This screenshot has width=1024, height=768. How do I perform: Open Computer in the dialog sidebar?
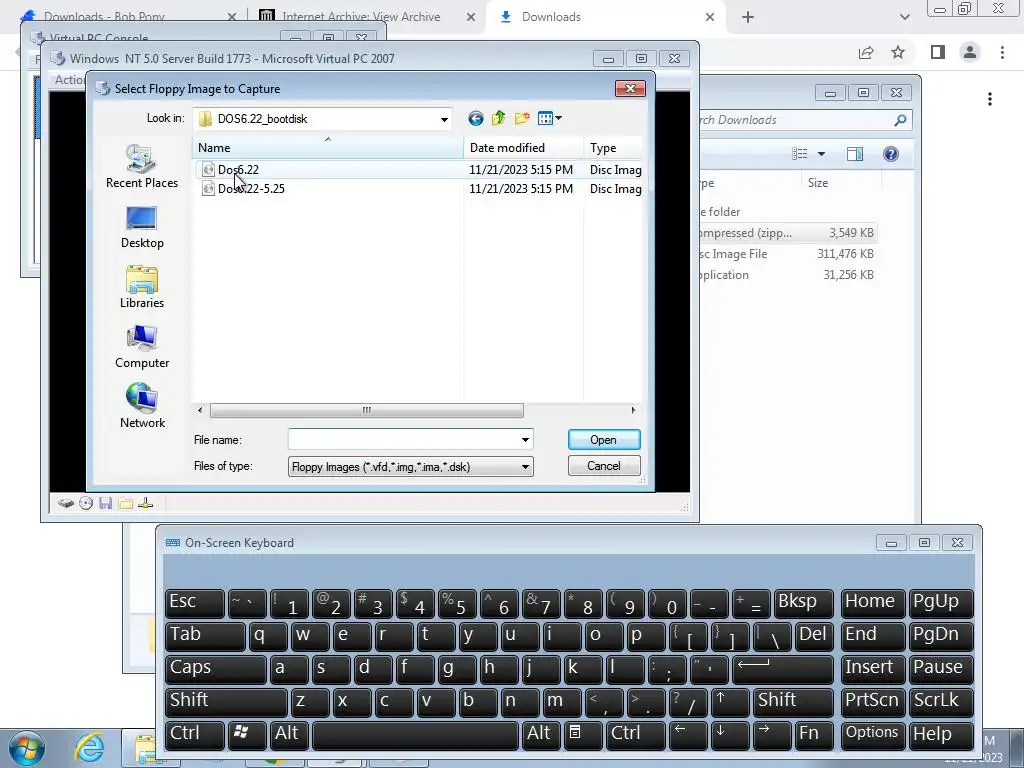point(142,347)
